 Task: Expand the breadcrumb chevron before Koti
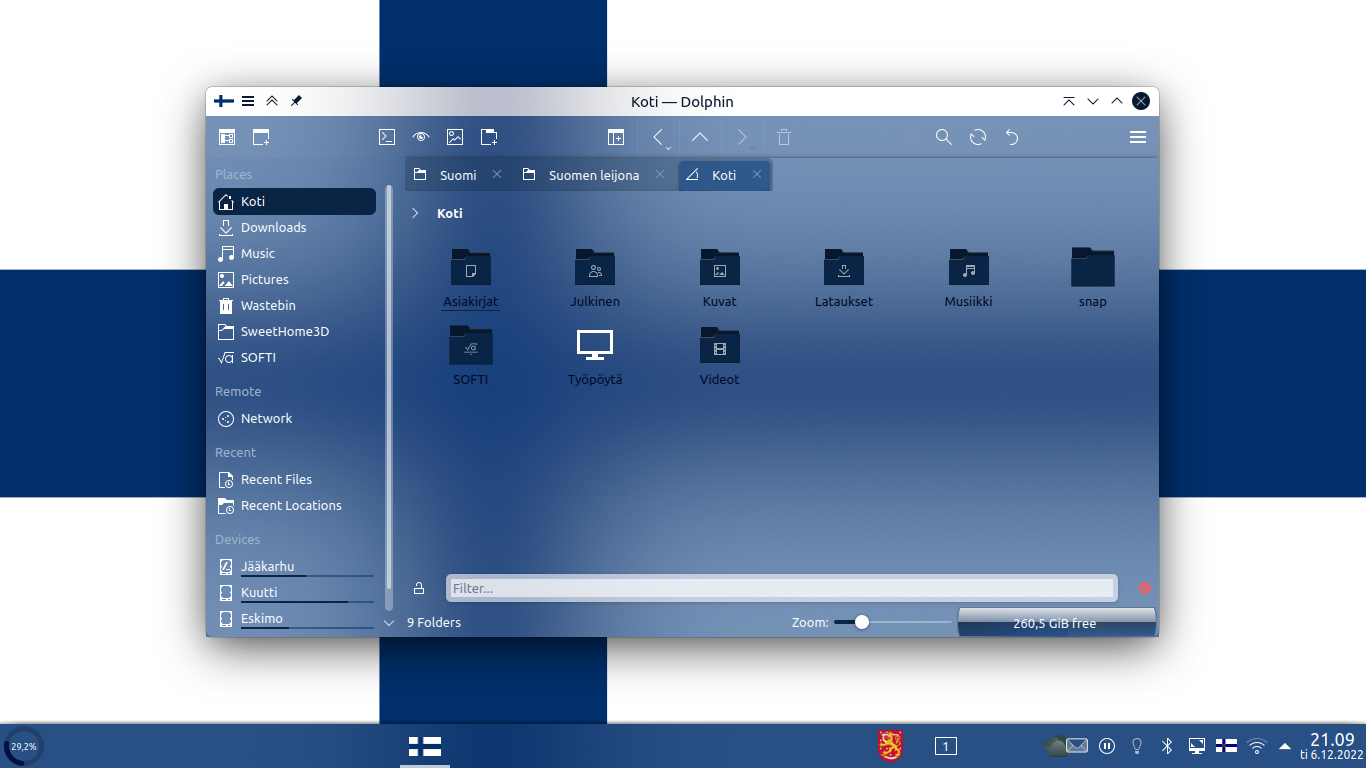coord(415,213)
